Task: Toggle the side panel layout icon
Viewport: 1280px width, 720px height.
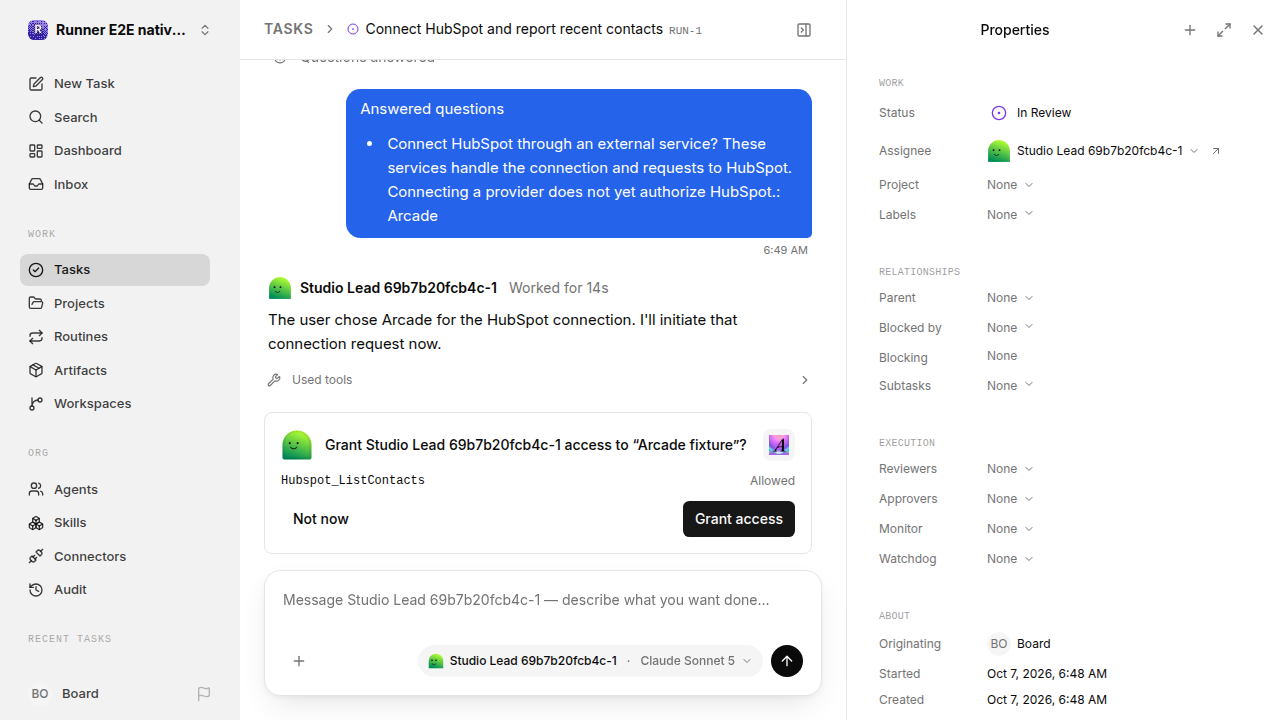Action: pos(804,30)
